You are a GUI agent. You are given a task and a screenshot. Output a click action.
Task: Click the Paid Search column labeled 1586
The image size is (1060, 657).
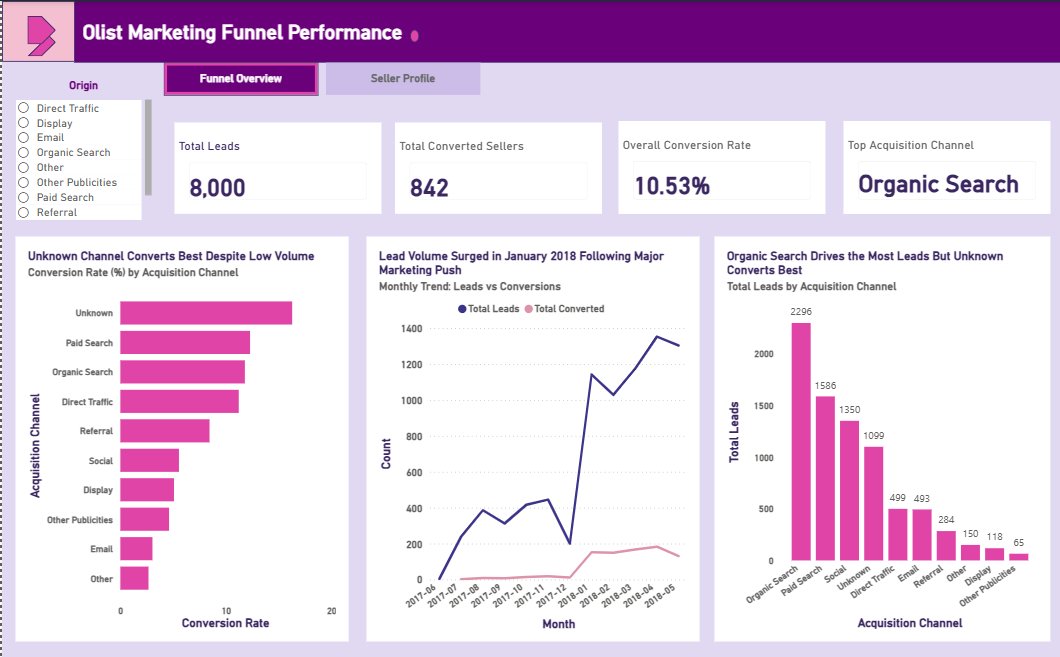tap(825, 478)
